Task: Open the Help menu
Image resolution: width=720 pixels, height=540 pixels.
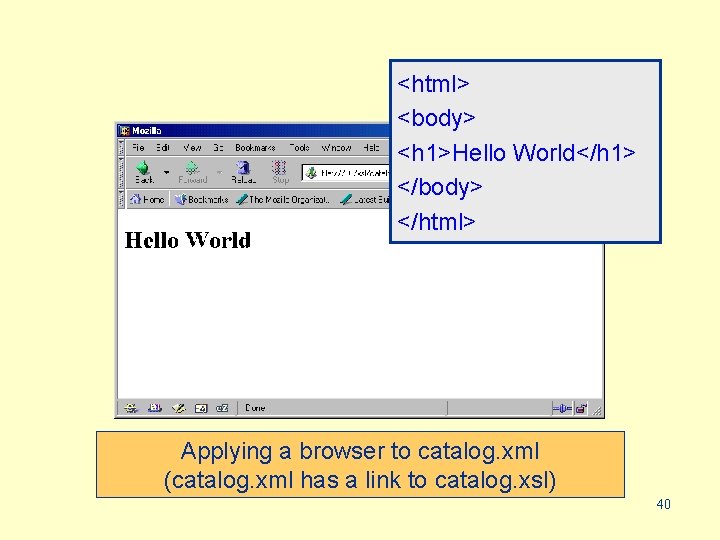Action: [371, 147]
